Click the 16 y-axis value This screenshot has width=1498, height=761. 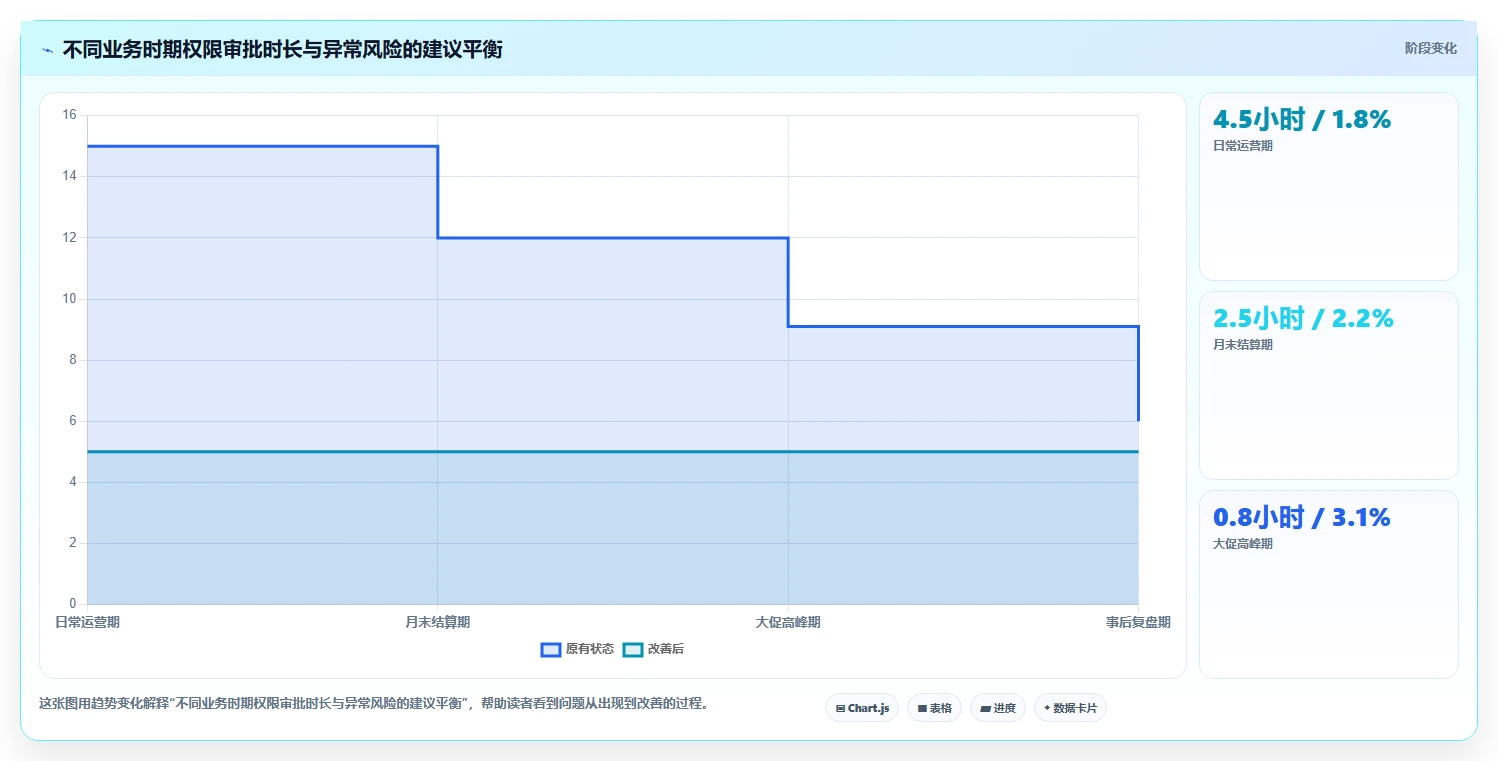point(69,115)
